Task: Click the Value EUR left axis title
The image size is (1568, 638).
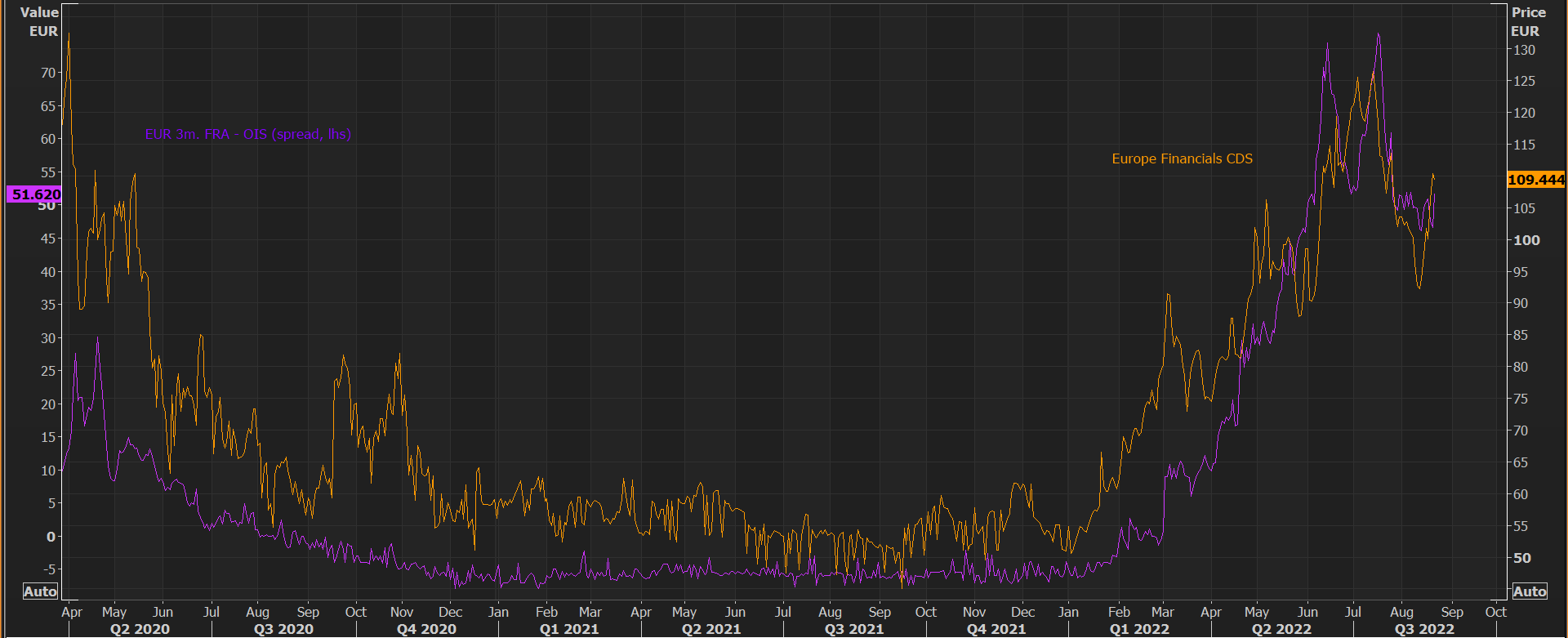Action: click(40, 21)
